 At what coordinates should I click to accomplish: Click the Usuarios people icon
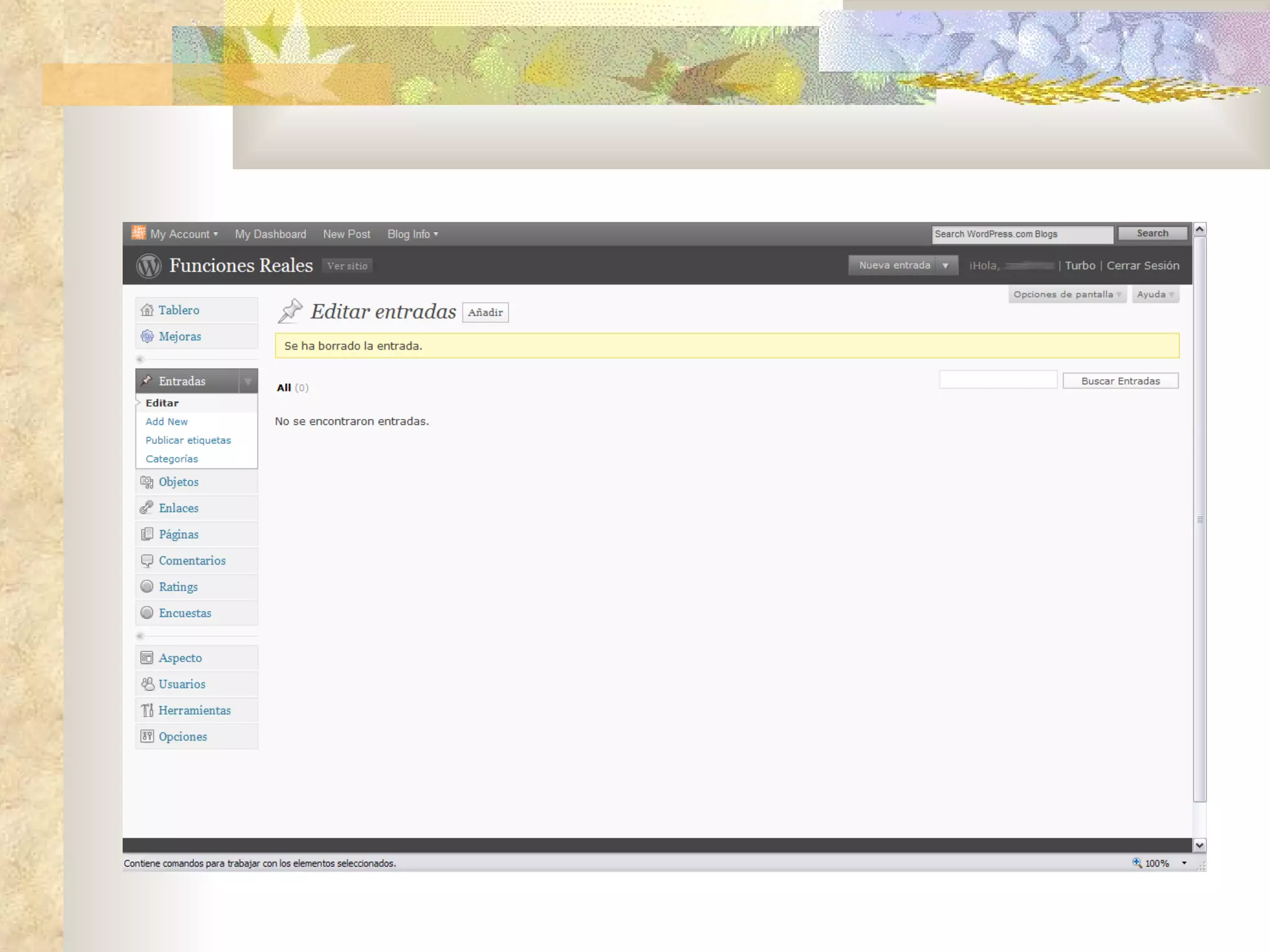click(x=147, y=684)
